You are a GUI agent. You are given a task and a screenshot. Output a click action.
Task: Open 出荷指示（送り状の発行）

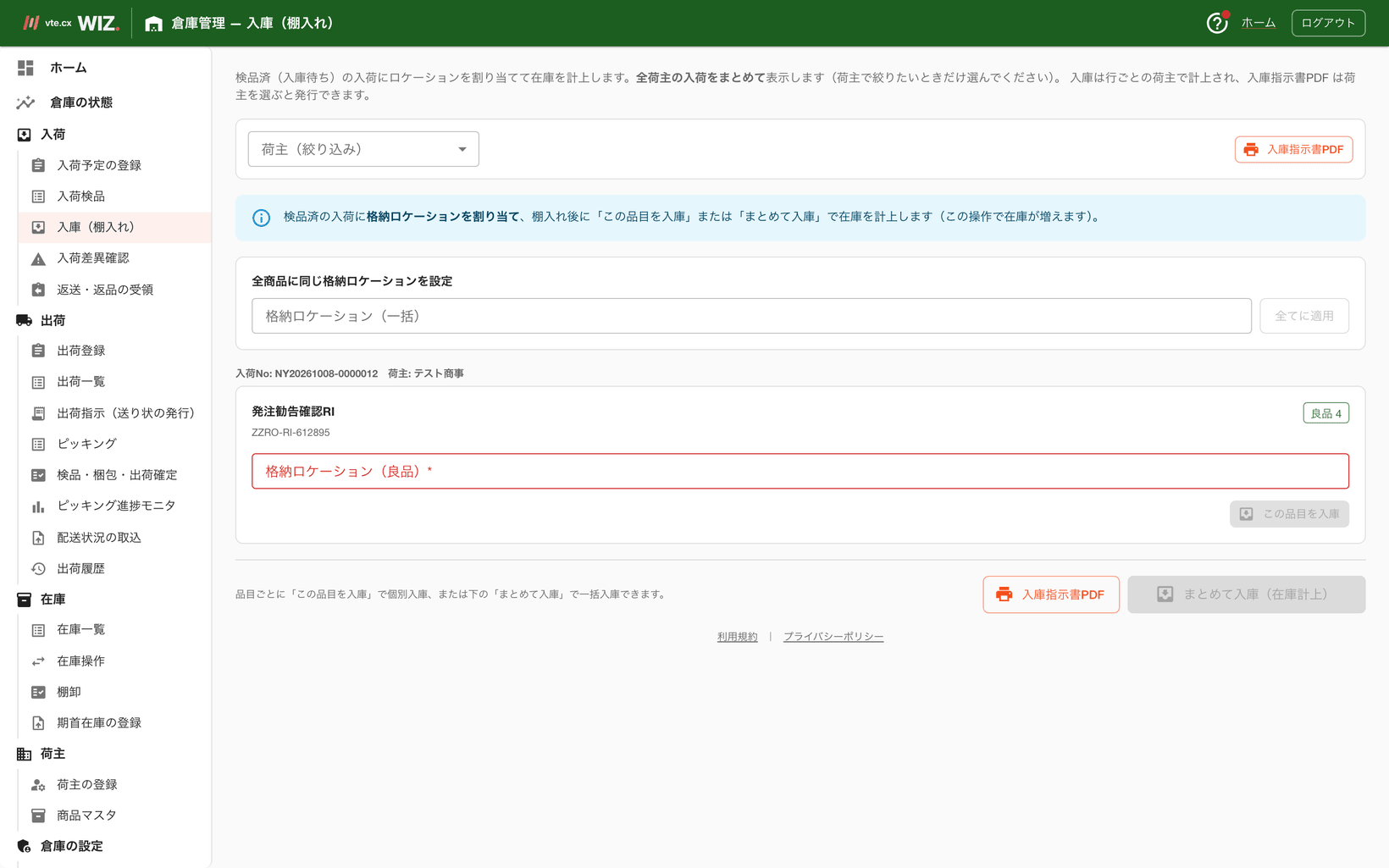pos(115,413)
